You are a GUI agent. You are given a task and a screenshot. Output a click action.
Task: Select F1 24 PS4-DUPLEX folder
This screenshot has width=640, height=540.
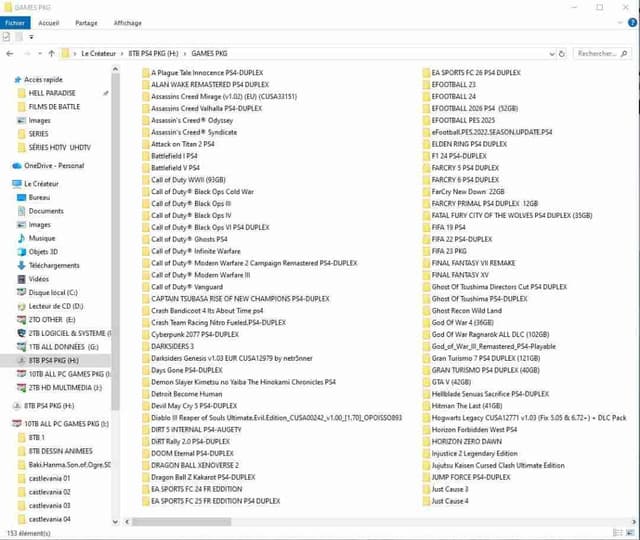[x=459, y=156]
